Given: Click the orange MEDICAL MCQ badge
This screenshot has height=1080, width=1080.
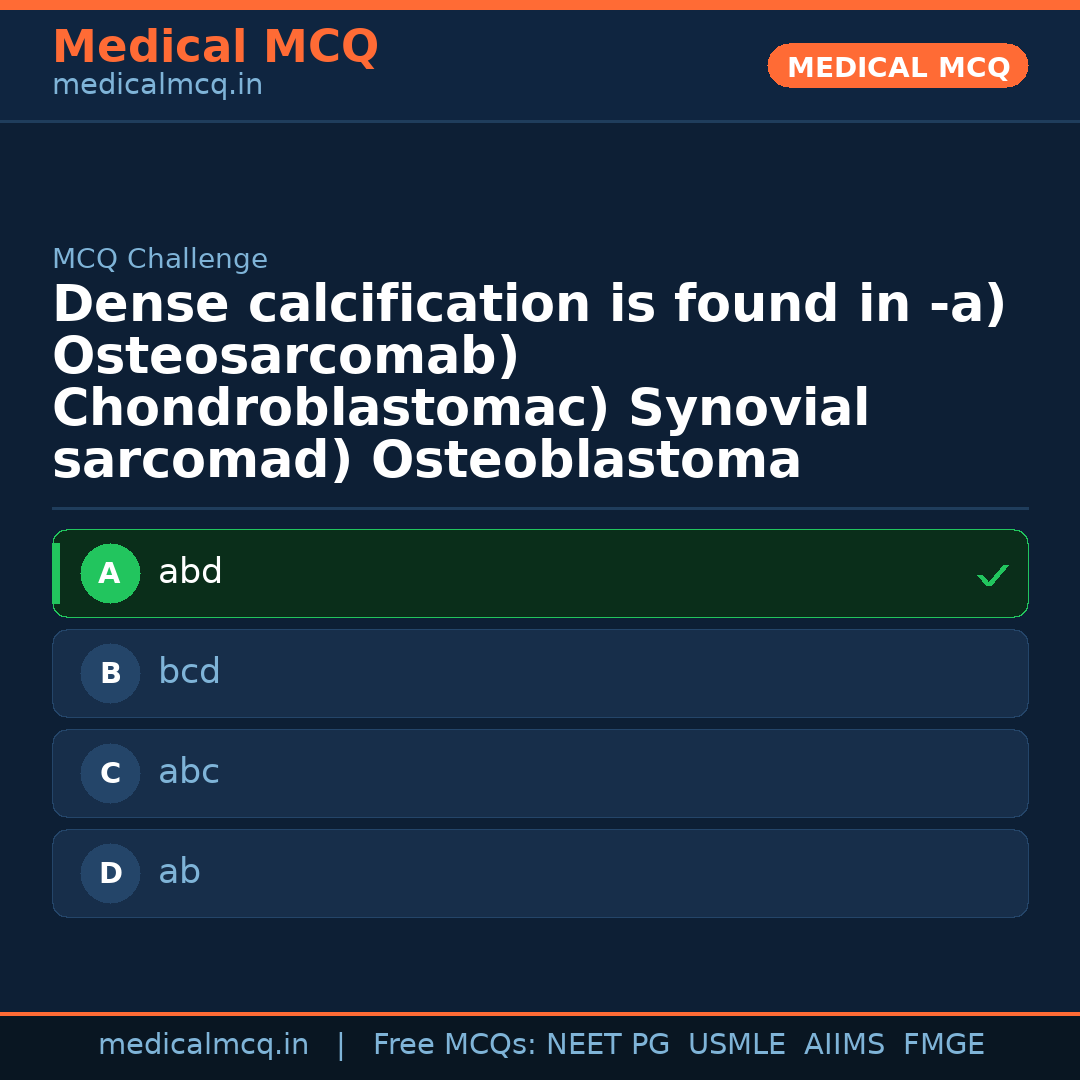Looking at the screenshot, I should click(x=897, y=66).
